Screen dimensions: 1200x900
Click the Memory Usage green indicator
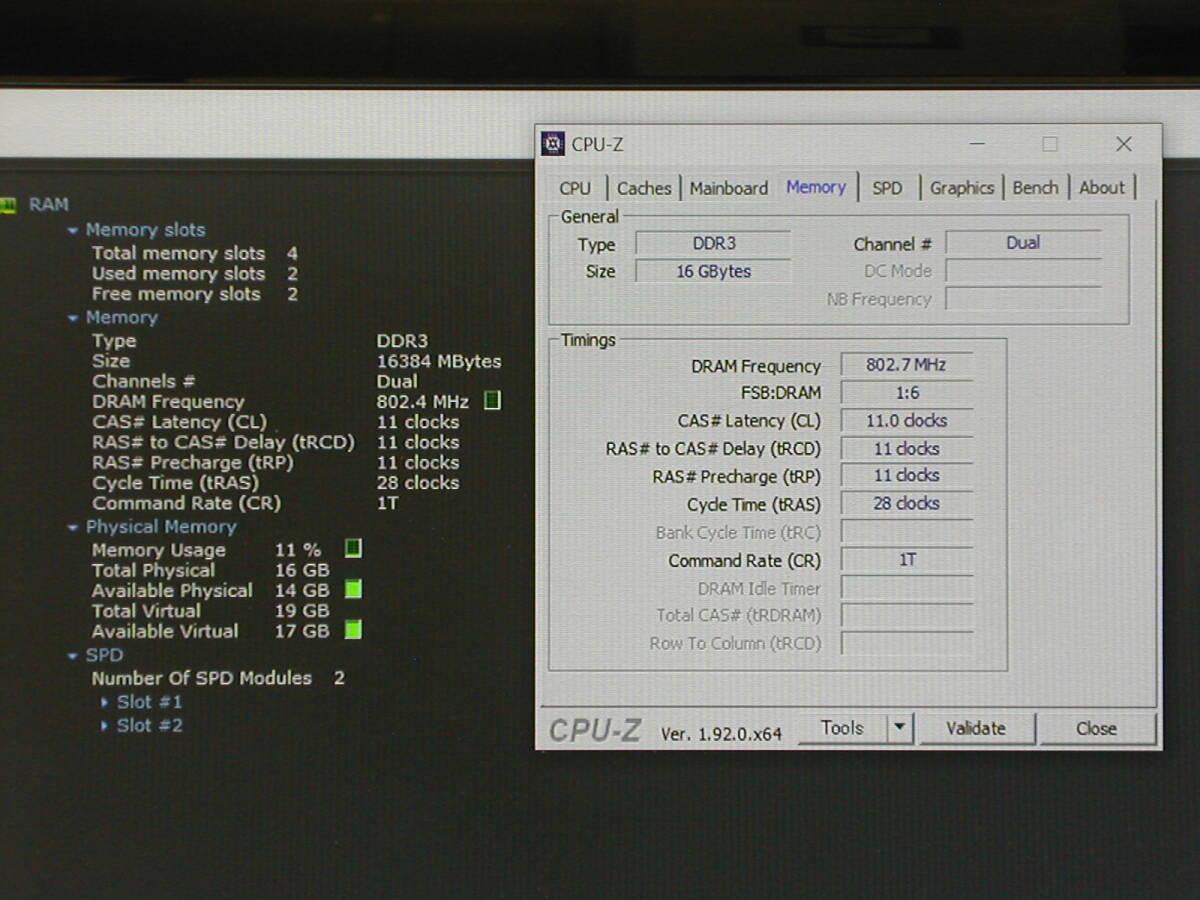[x=353, y=549]
